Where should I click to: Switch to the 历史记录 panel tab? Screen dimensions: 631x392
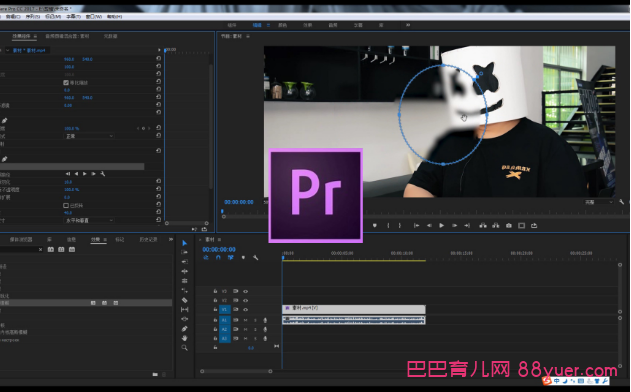(148, 239)
